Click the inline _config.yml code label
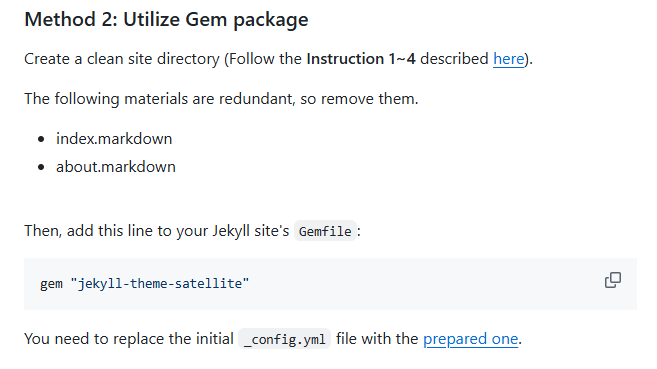 [x=285, y=339]
